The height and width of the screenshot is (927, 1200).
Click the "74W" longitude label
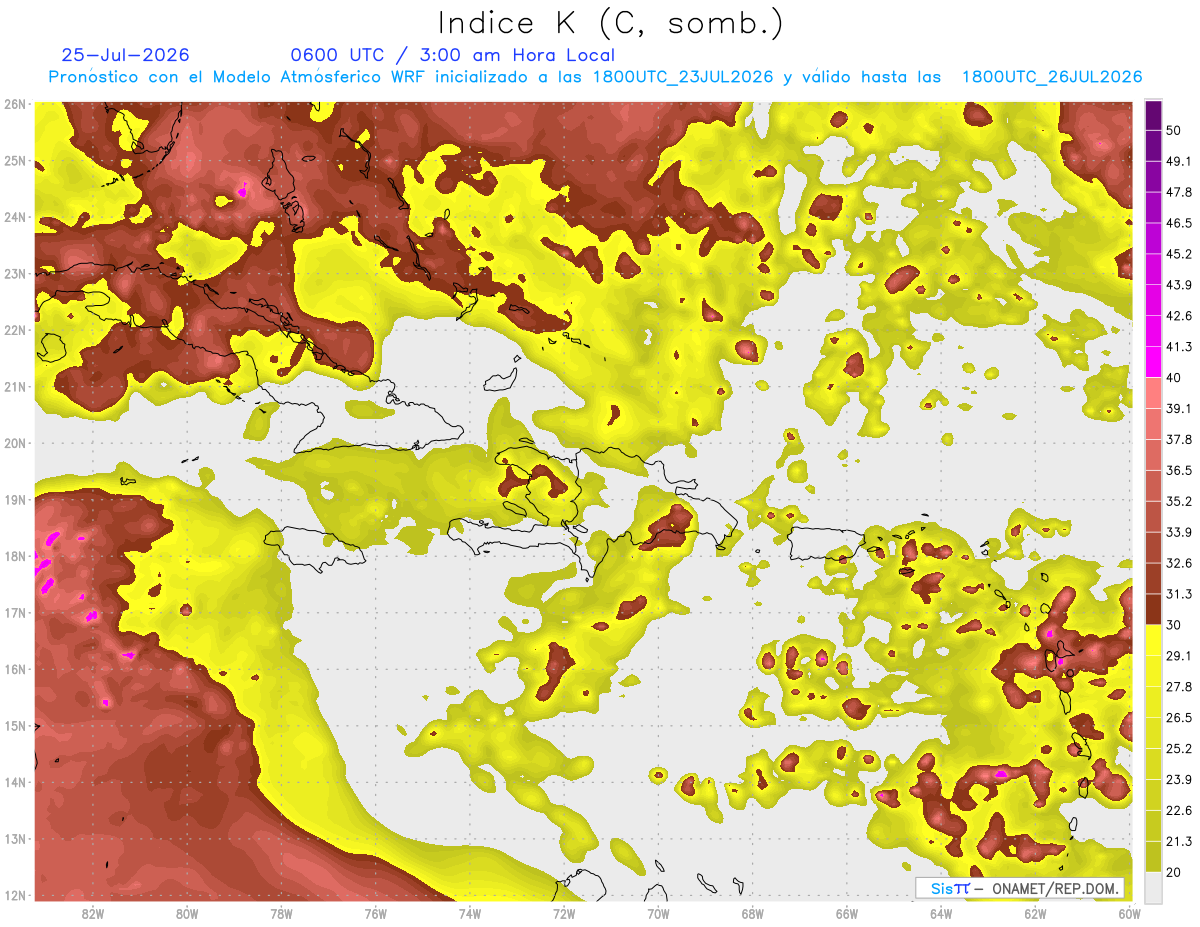coord(470,913)
